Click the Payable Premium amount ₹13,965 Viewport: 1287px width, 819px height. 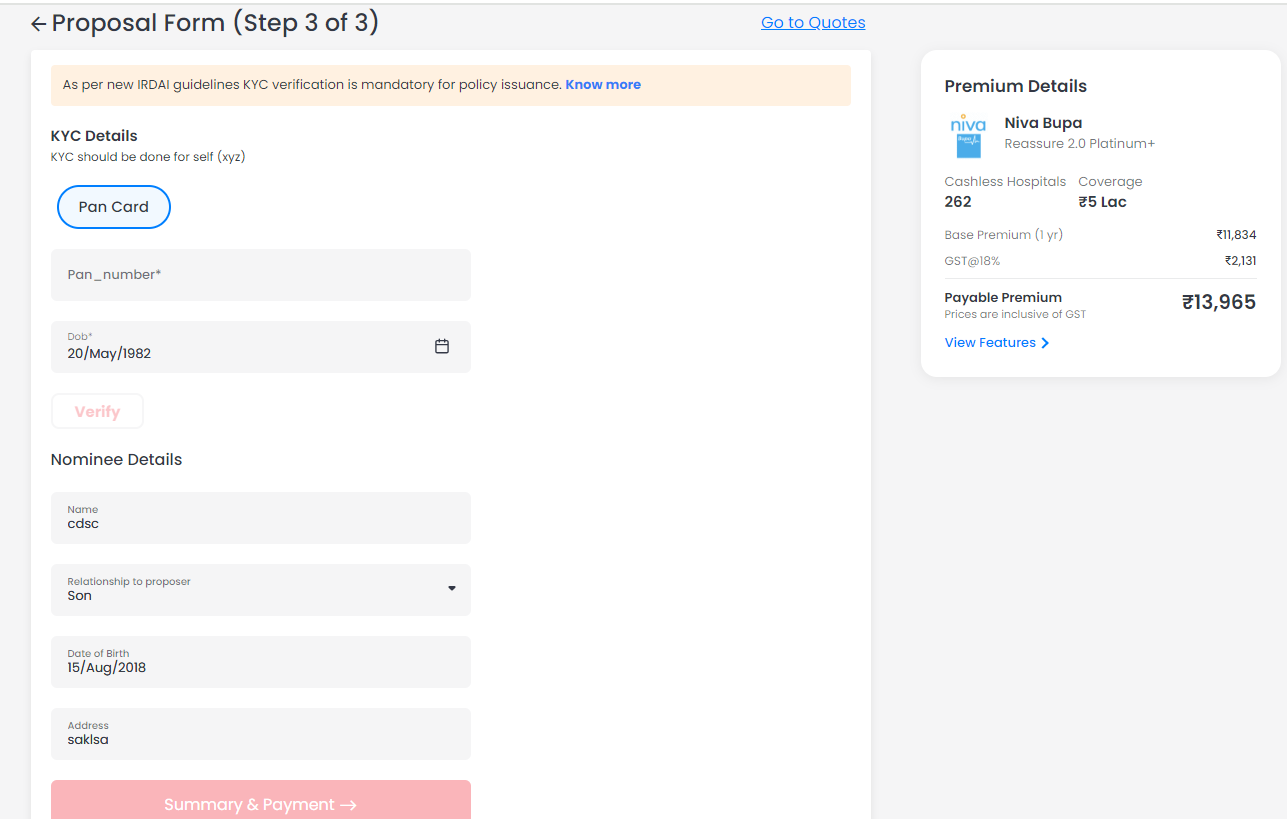coord(1218,302)
